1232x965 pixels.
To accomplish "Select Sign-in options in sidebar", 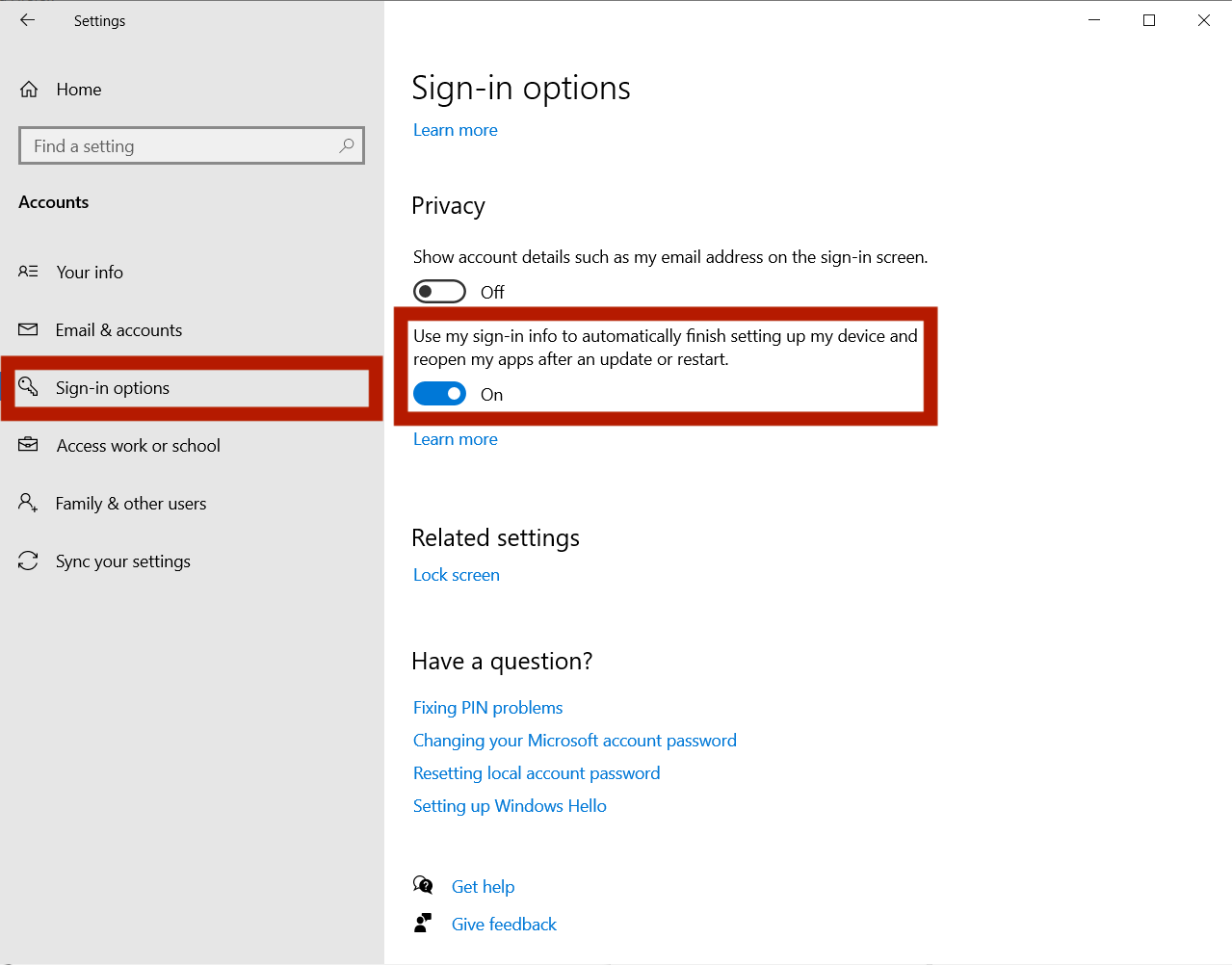I will 113,388.
